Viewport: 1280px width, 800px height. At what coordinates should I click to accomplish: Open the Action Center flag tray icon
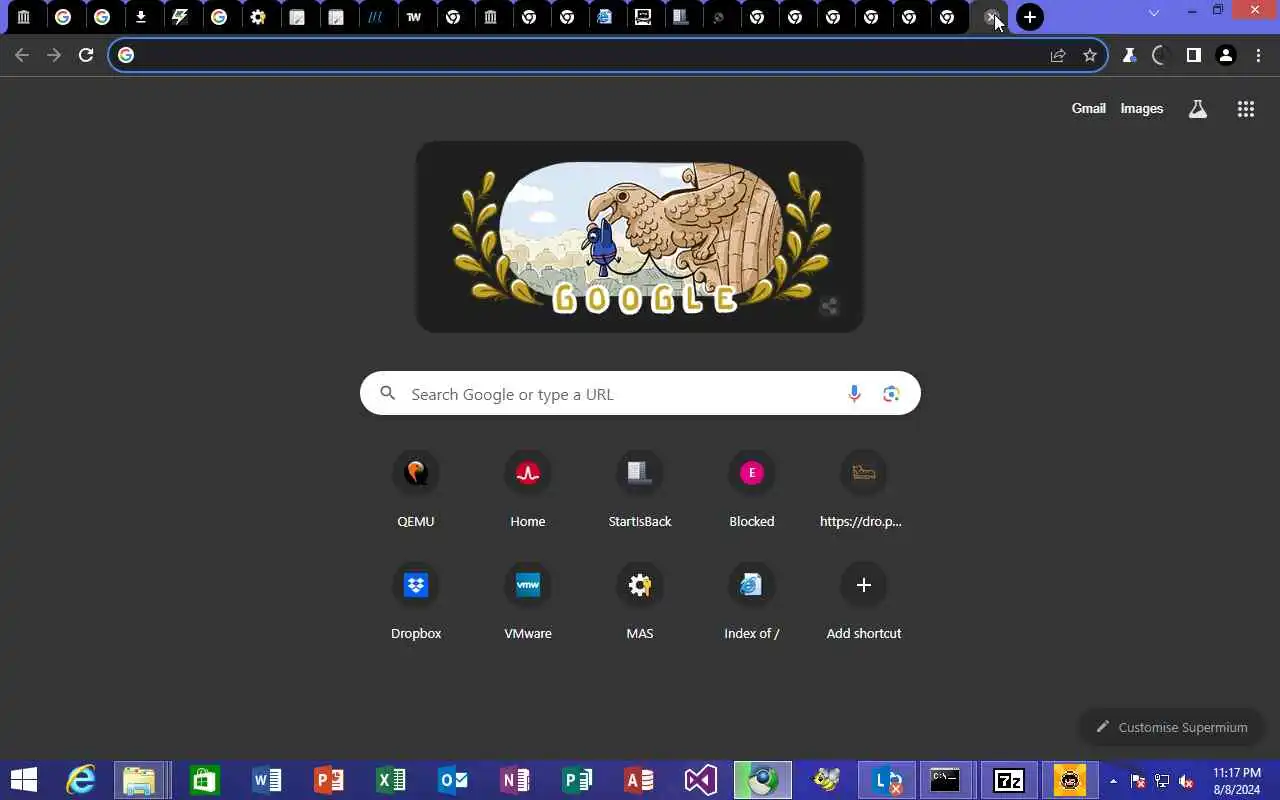(1138, 781)
